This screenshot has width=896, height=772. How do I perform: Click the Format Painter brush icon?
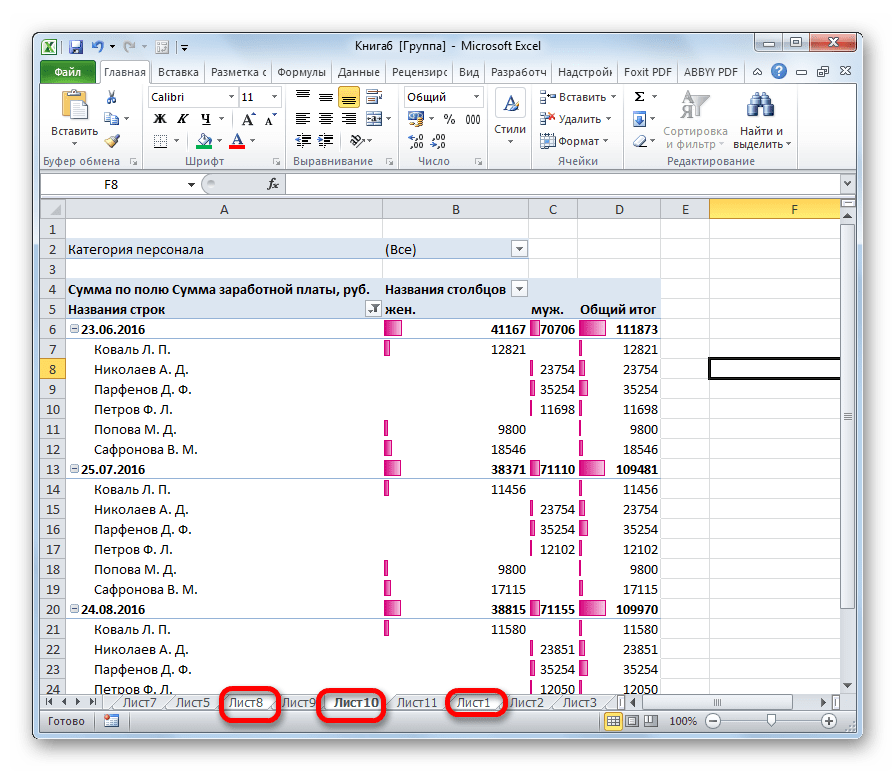[x=112, y=141]
